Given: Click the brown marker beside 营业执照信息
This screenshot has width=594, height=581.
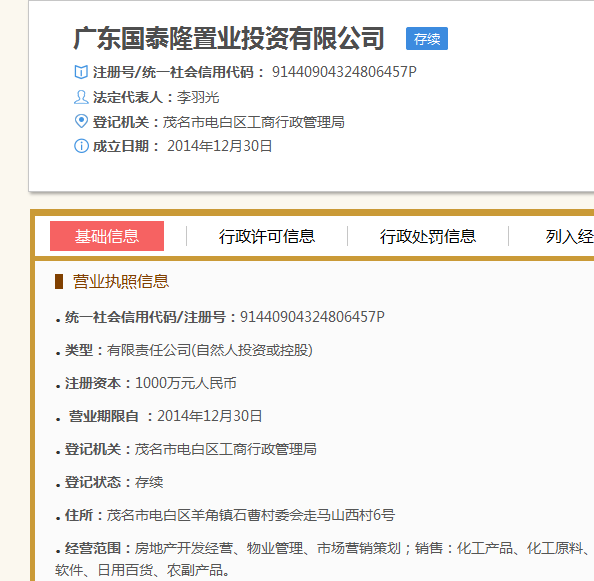Looking at the screenshot, I should pos(59,282).
